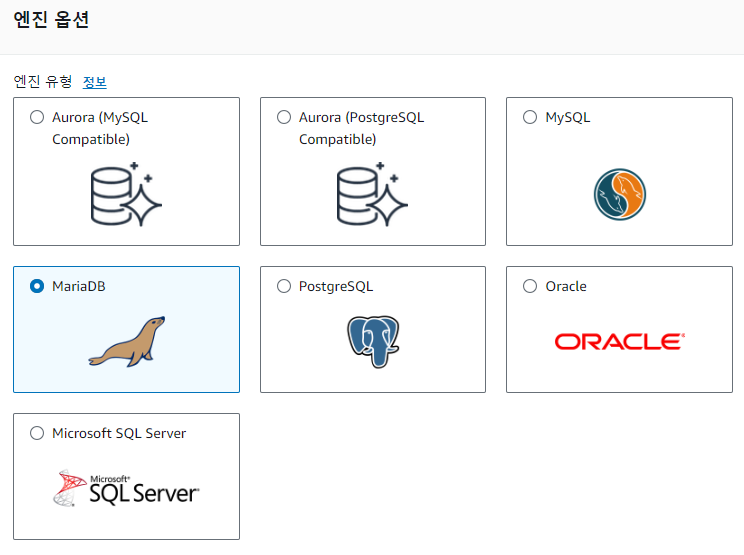
Task: Click the selected MariaDB radio button
Action: (x=37, y=286)
